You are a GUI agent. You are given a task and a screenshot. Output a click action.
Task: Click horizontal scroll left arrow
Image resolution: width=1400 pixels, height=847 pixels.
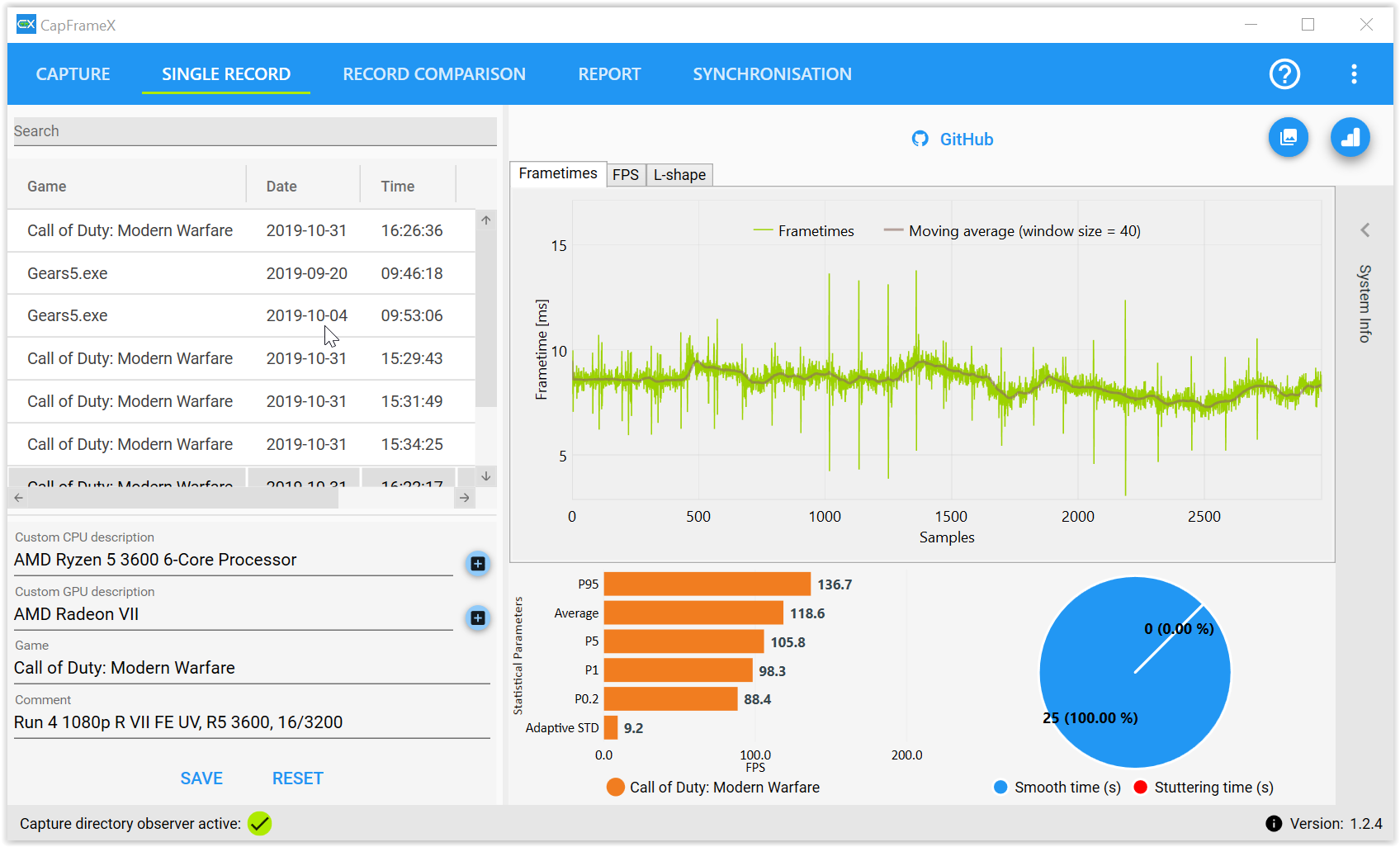19,498
